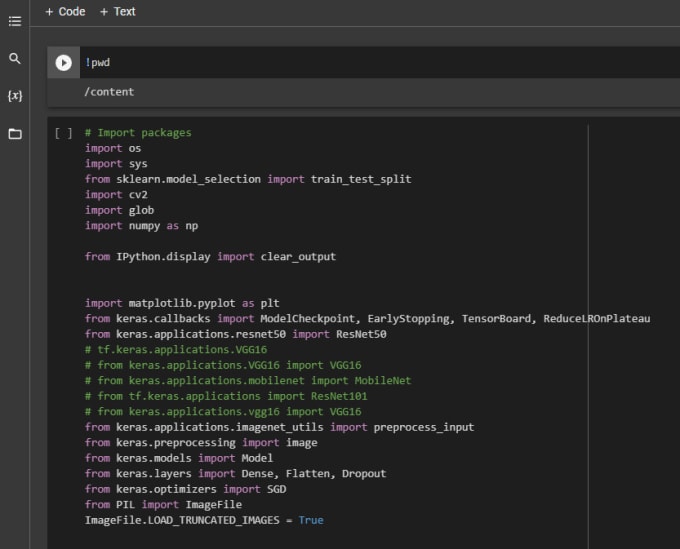Click the 'import glob' line
Image resolution: width=680 pixels, height=549 pixels.
click(119, 210)
